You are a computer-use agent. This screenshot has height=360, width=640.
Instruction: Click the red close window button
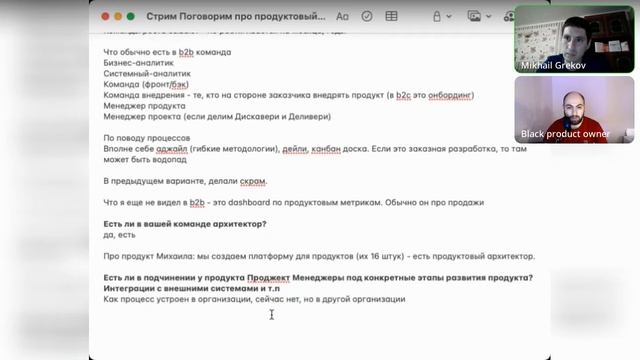[105, 16]
